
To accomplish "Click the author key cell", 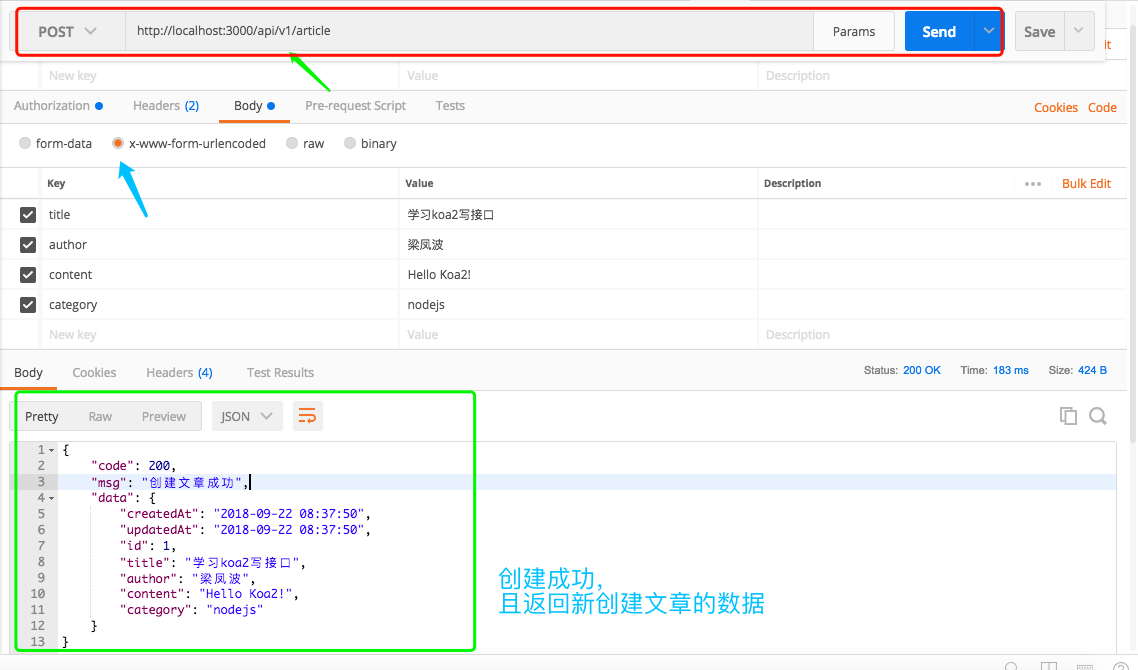I will 219,245.
